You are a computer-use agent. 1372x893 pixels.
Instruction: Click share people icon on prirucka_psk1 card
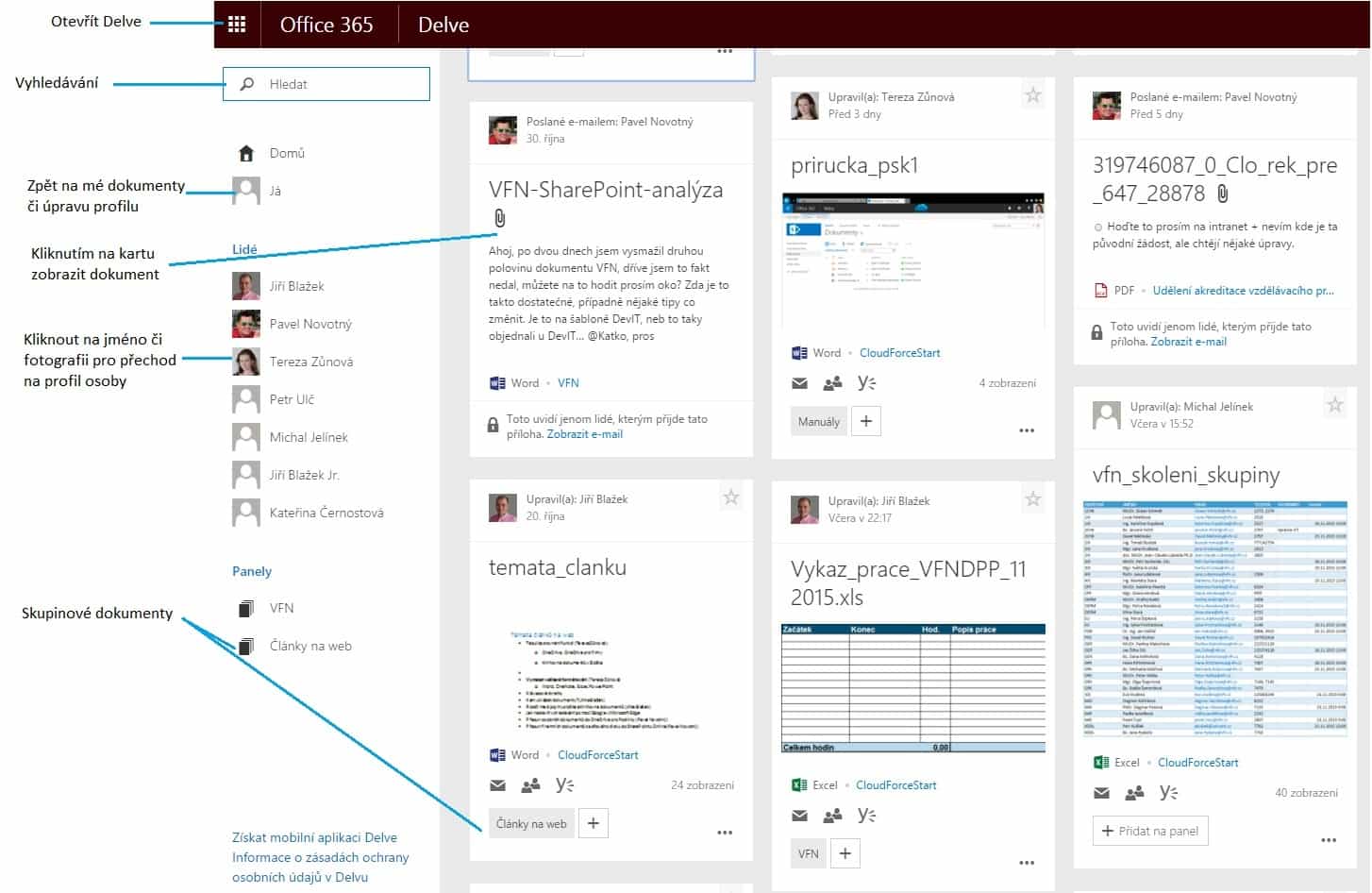[x=833, y=383]
